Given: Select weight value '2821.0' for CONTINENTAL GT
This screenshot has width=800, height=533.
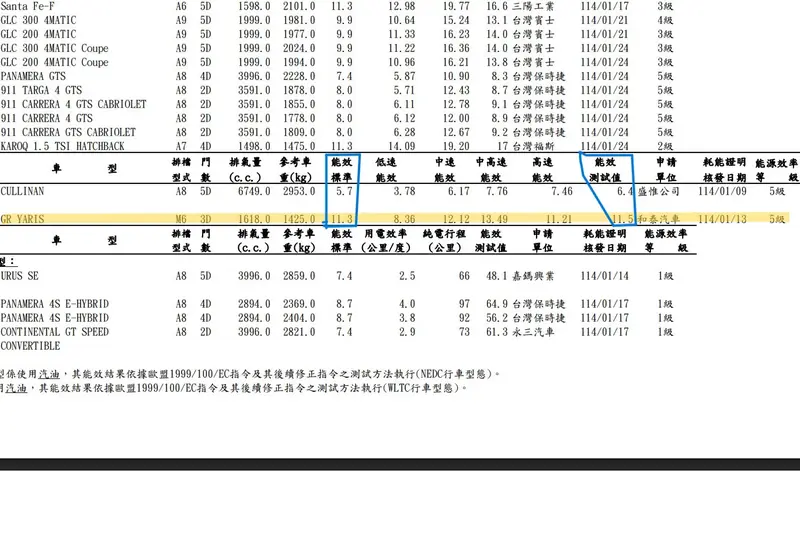Looking at the screenshot, I should pyautogui.click(x=299, y=332).
